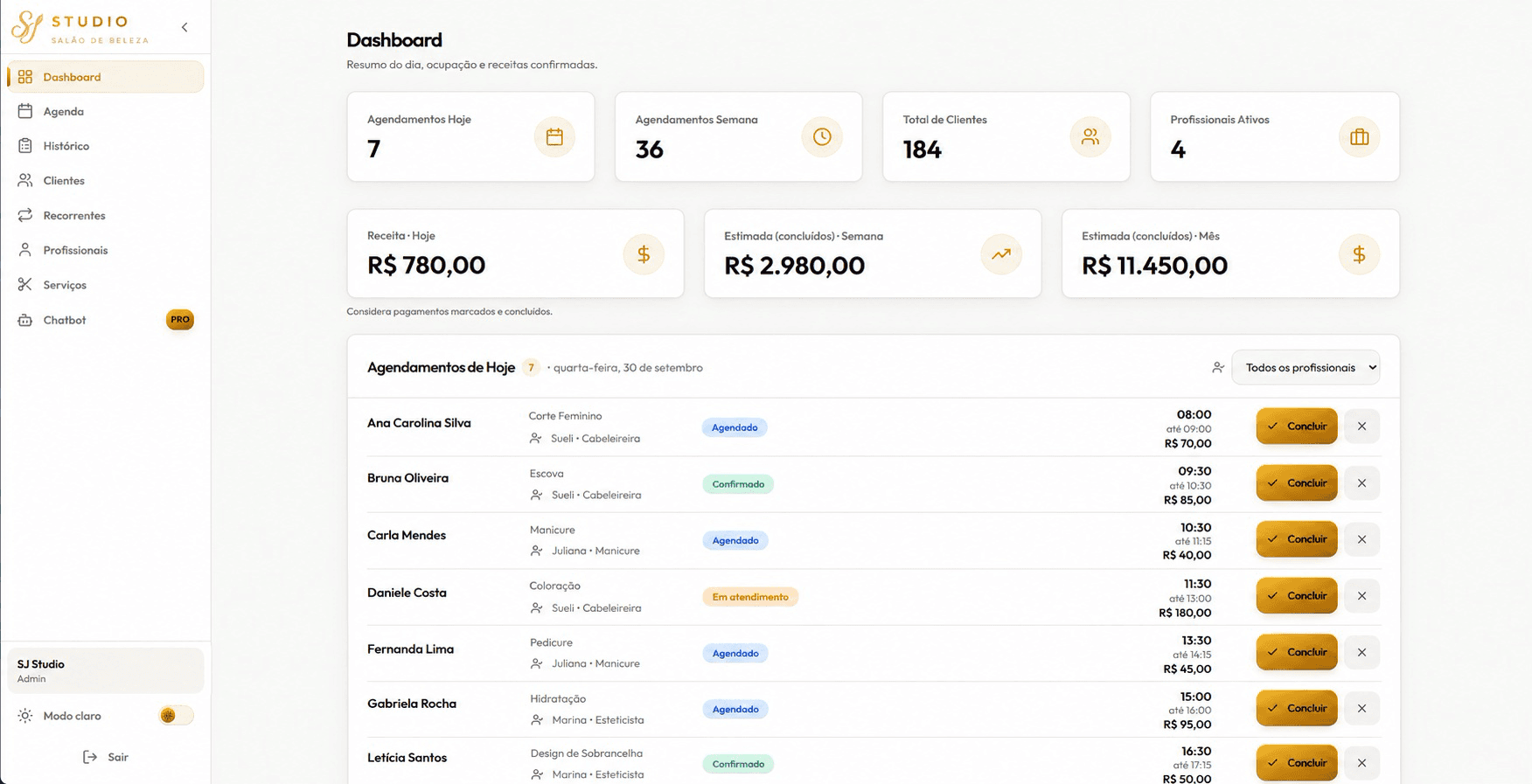Toggle the Modo claro theme switch
Screen dimensions: 1532x784
coord(176,716)
